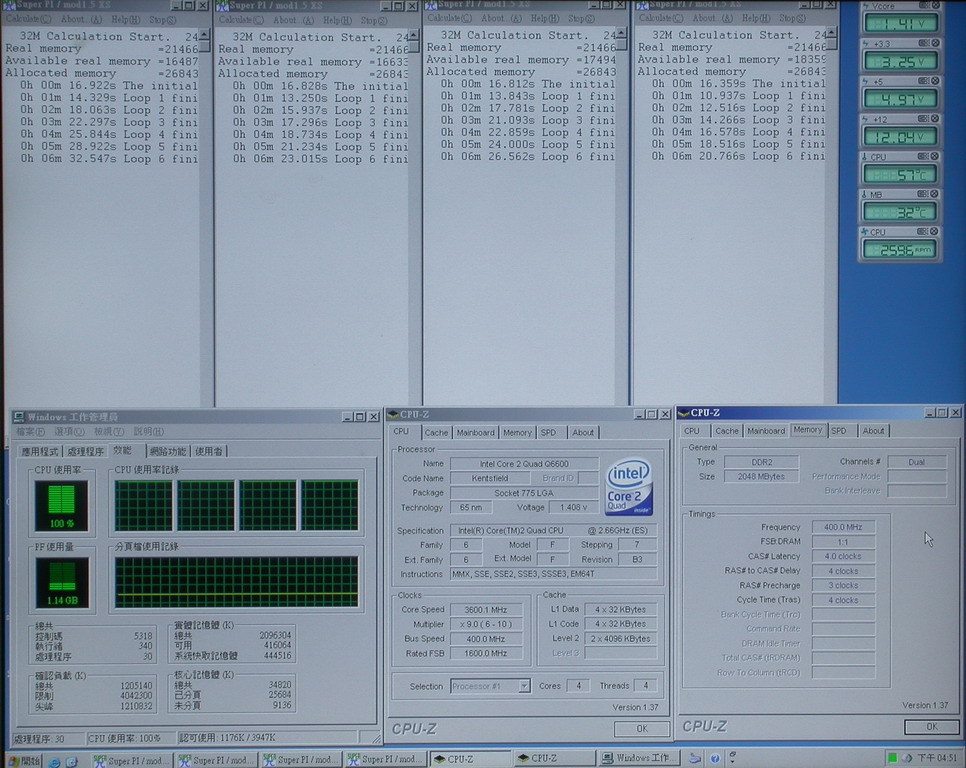This screenshot has height=768, width=966.
Task: Click the green tray icon beside the clock
Action: click(891, 758)
